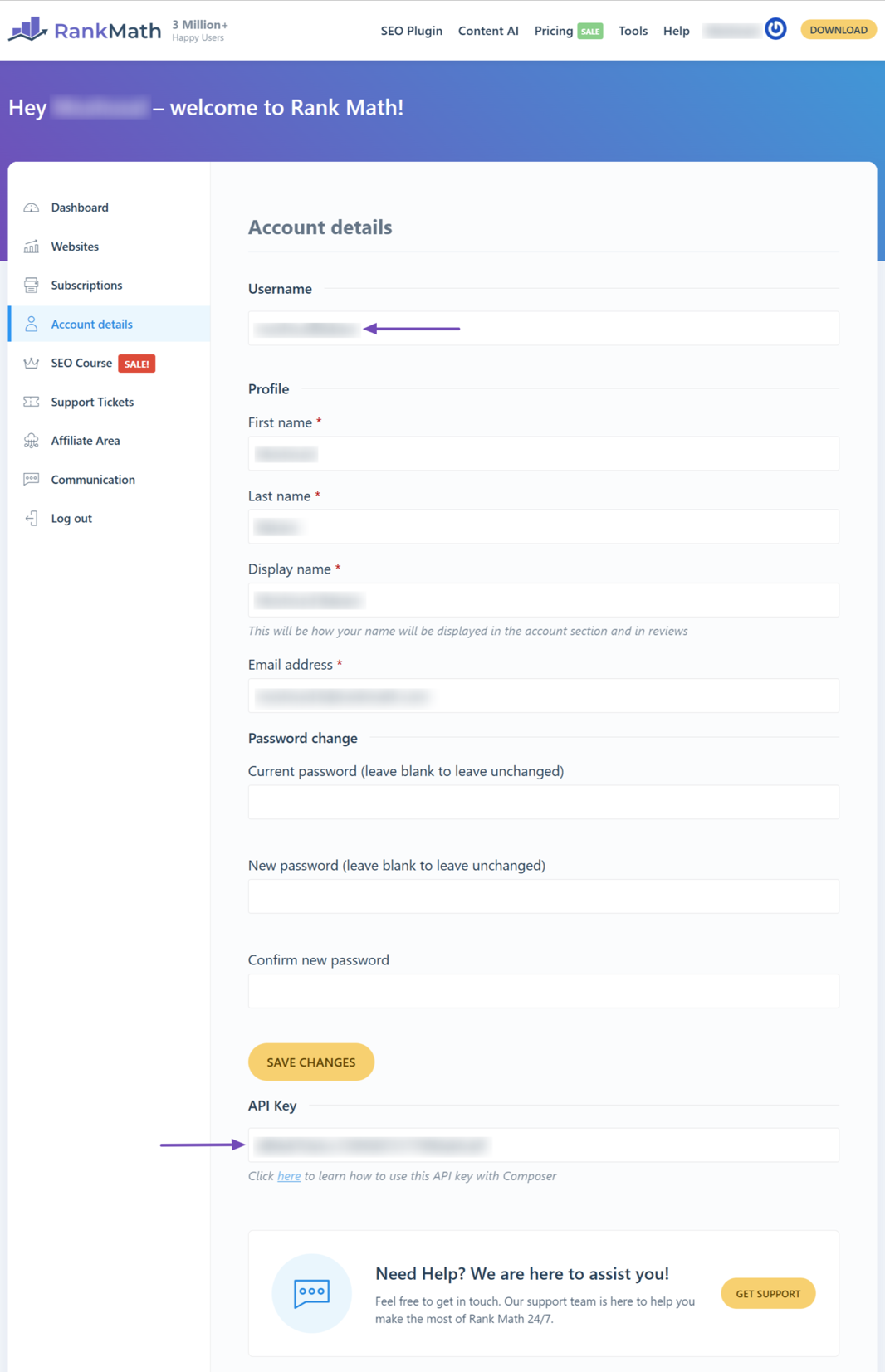
Task: Click '3 Million+ Happy Users' text
Action: point(200,30)
